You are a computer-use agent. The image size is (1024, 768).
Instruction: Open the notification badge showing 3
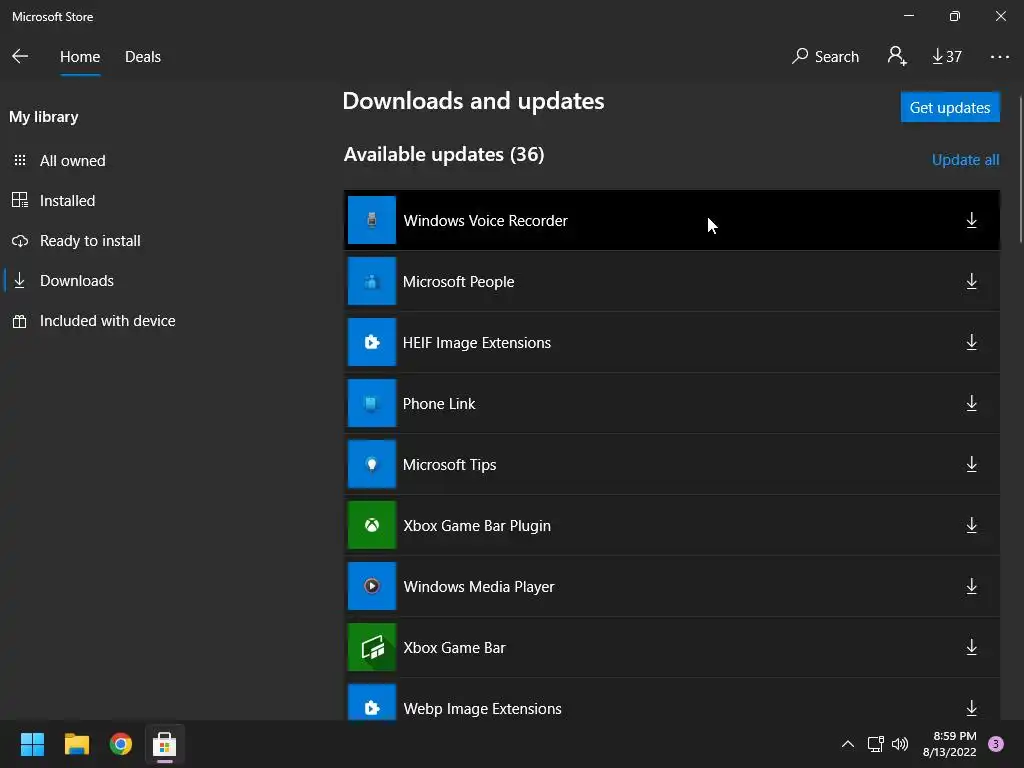click(x=996, y=744)
